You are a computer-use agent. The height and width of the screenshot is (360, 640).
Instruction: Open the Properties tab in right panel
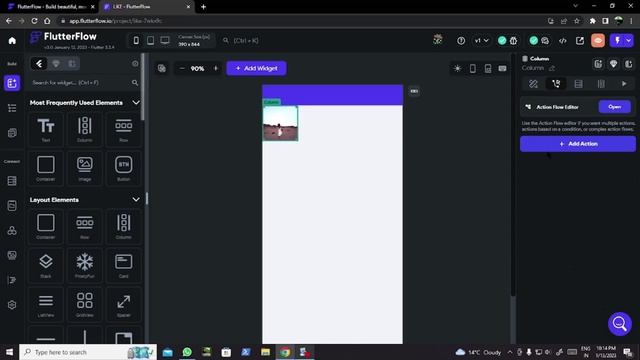(533, 84)
